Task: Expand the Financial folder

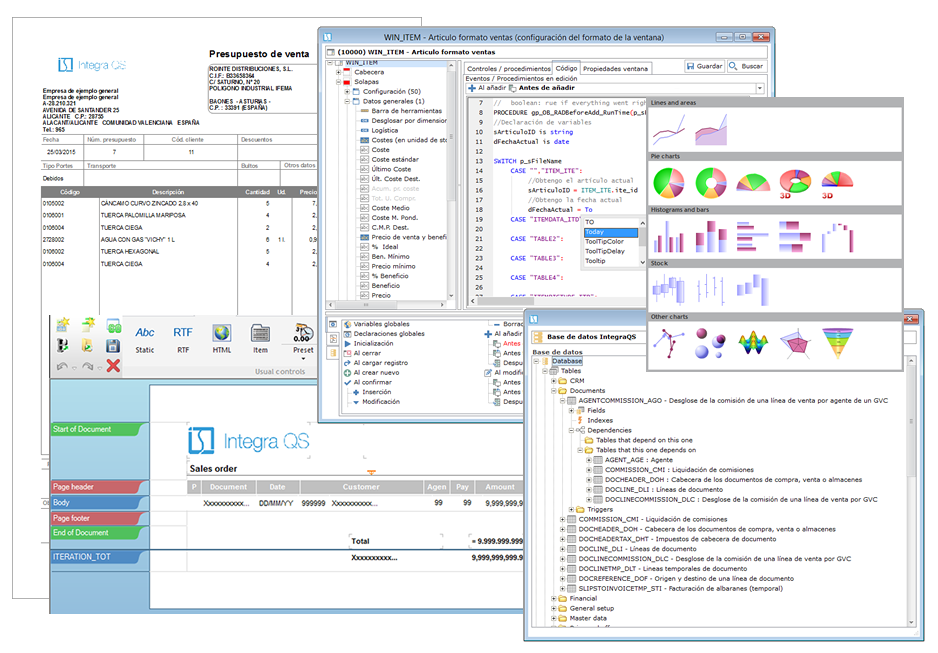Action: [554, 599]
